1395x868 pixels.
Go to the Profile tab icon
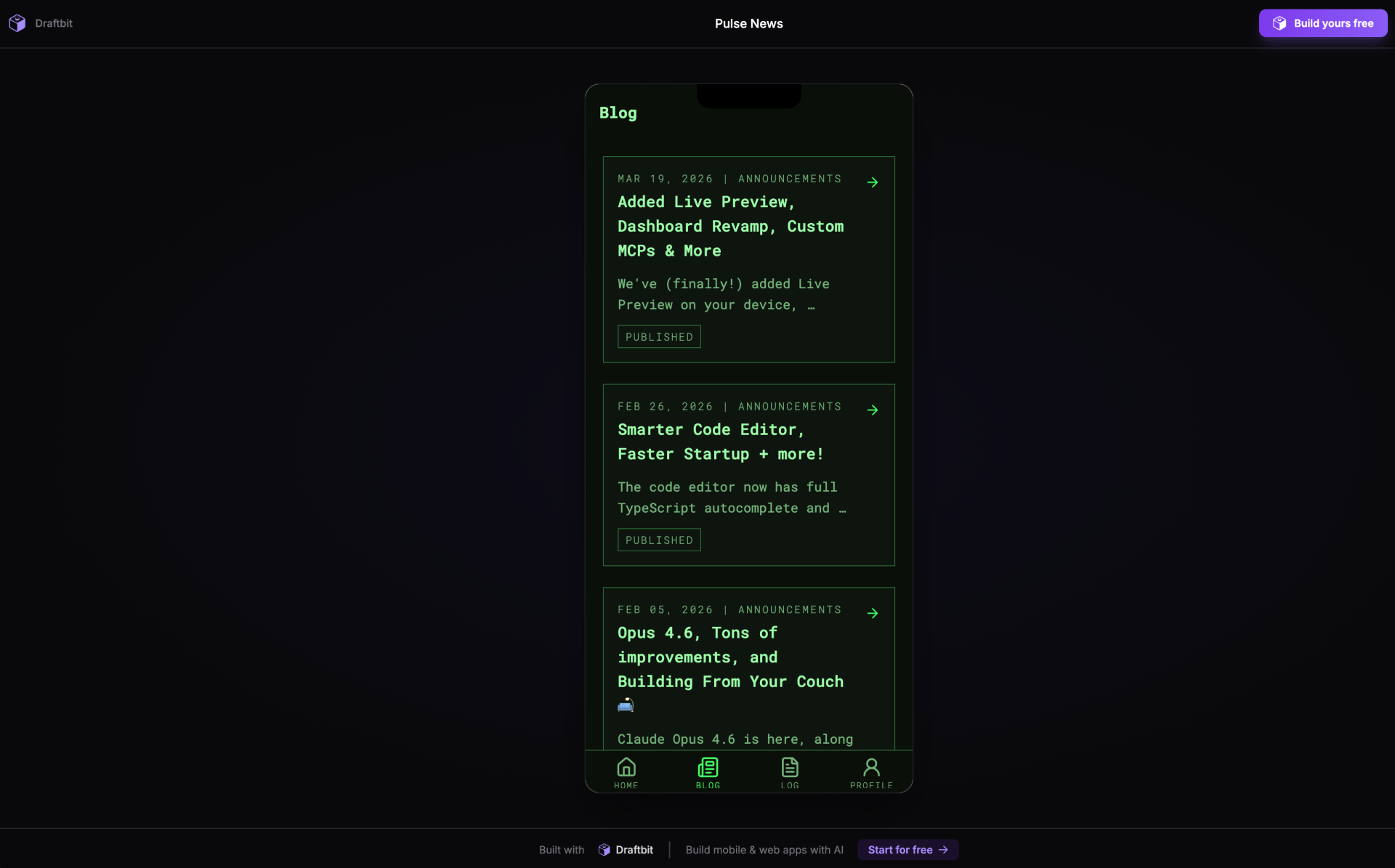point(871,767)
